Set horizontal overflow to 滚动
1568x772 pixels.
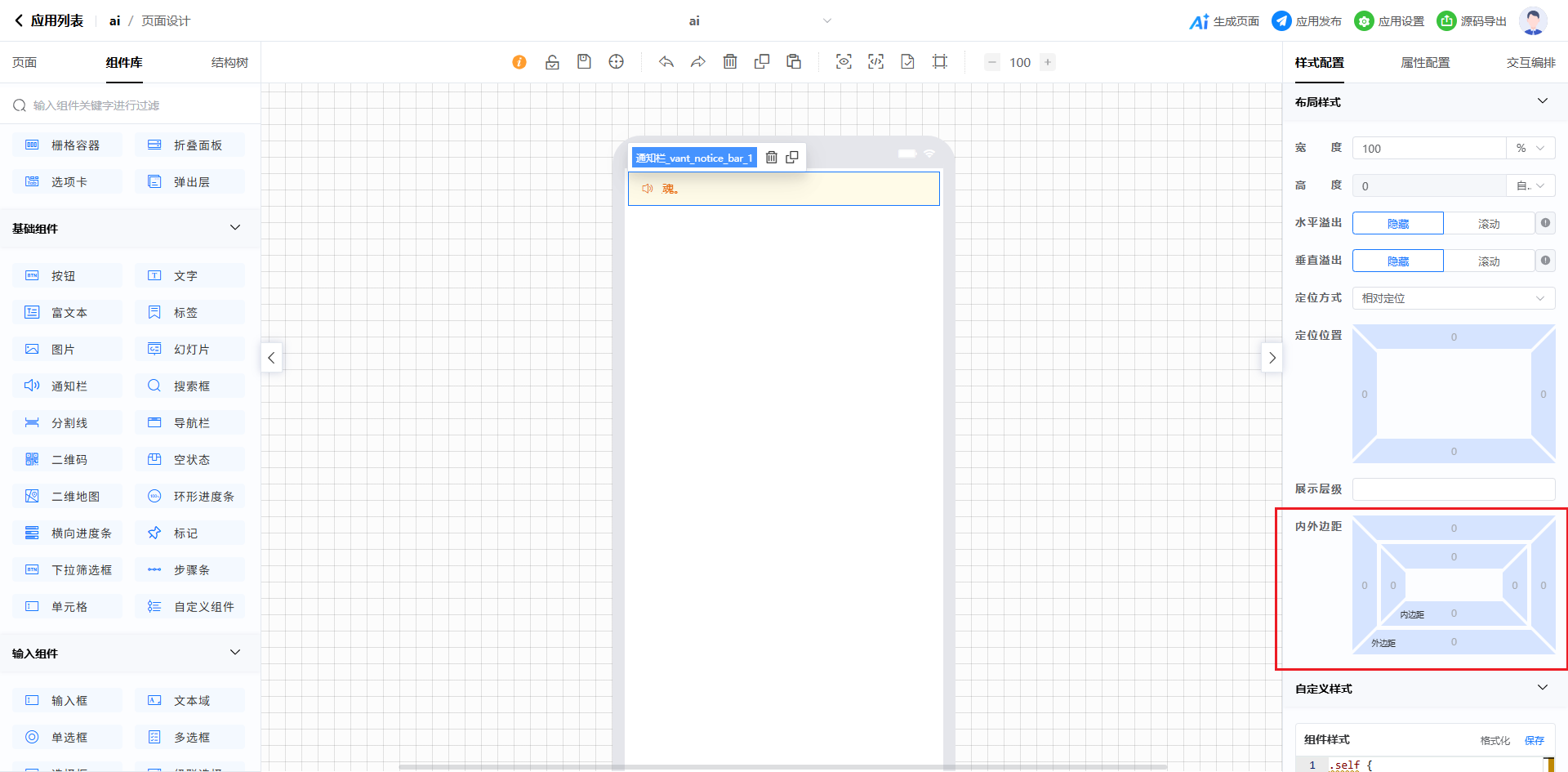[x=1488, y=224]
